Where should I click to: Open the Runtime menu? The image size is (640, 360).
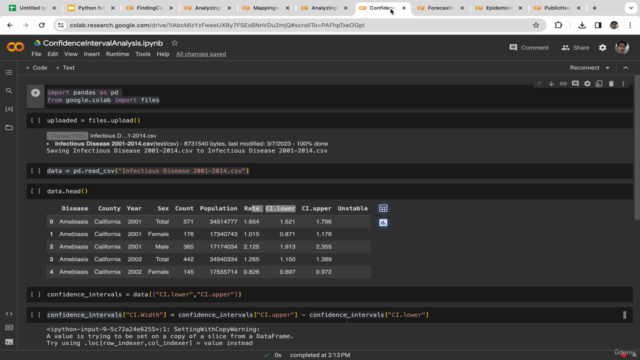tap(117, 54)
